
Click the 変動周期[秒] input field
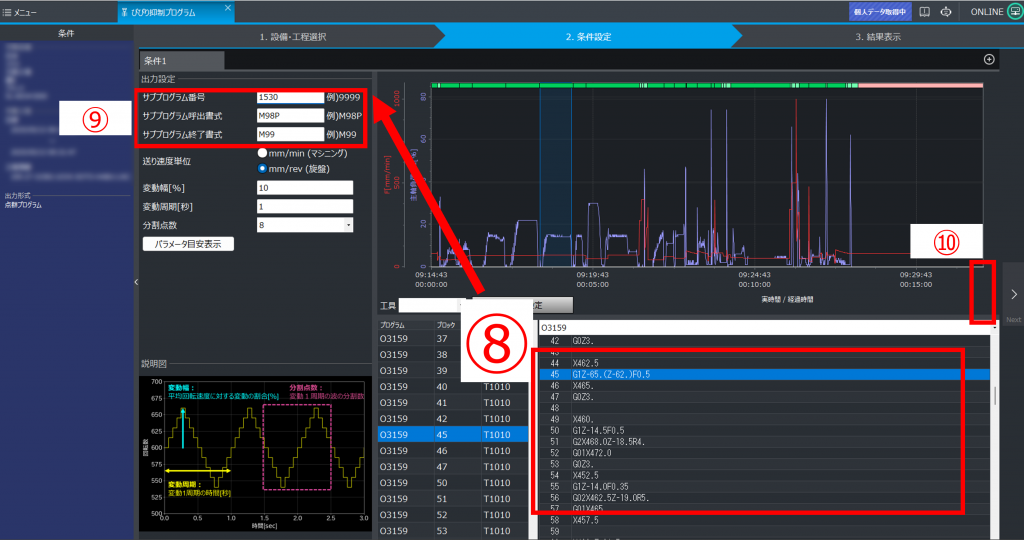click(x=305, y=206)
